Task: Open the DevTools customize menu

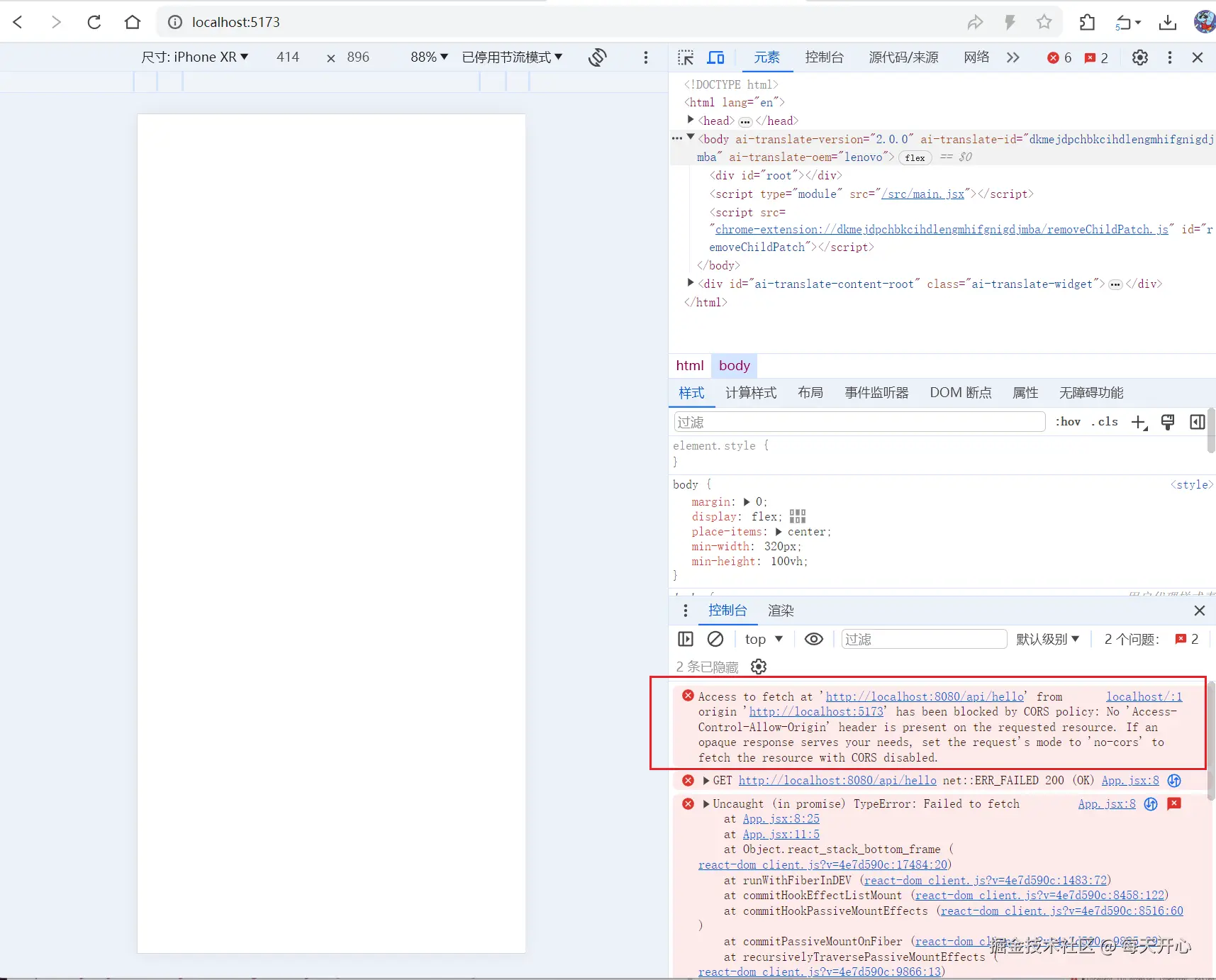Action: [x=1169, y=57]
